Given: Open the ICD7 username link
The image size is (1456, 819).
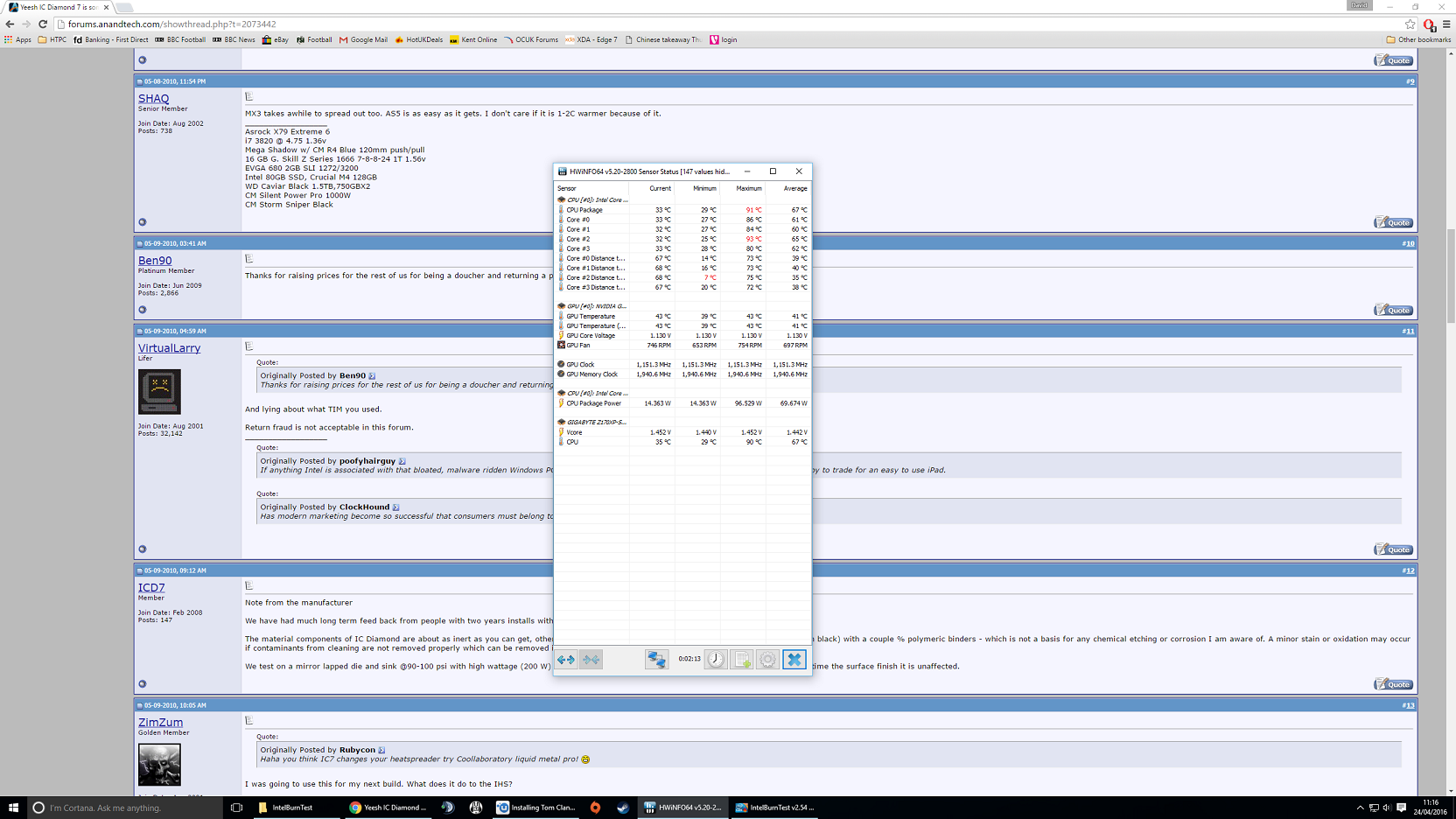Looking at the screenshot, I should [151, 588].
